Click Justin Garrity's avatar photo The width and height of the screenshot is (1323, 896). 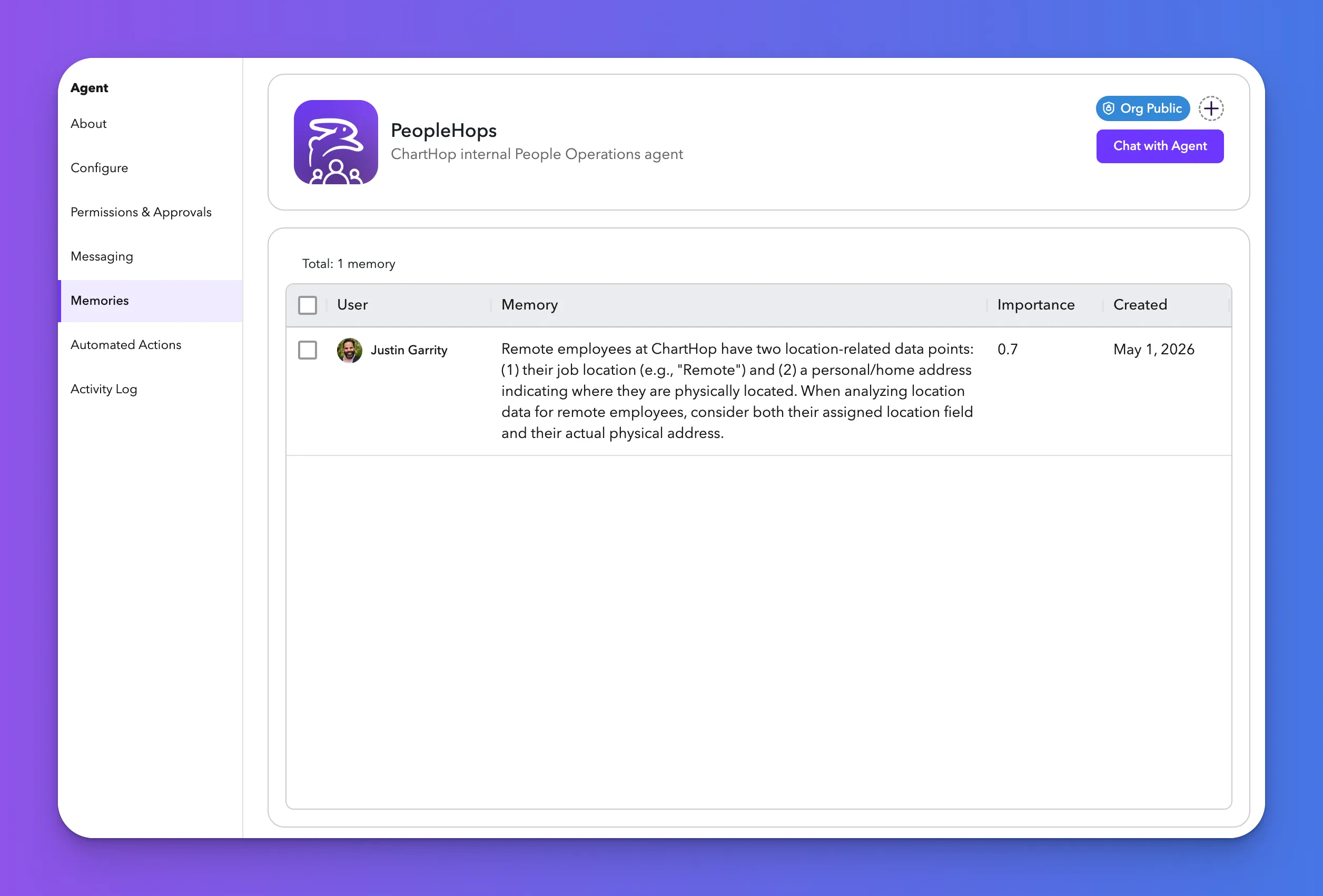point(350,350)
